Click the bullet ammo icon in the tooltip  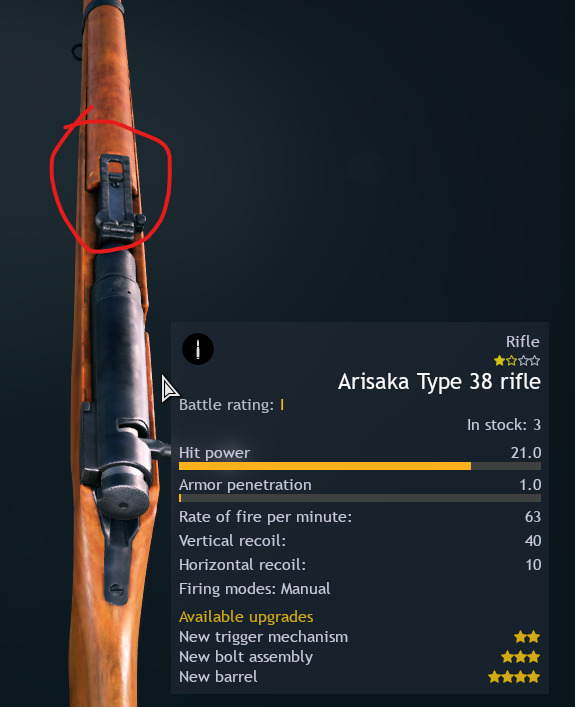coord(198,349)
